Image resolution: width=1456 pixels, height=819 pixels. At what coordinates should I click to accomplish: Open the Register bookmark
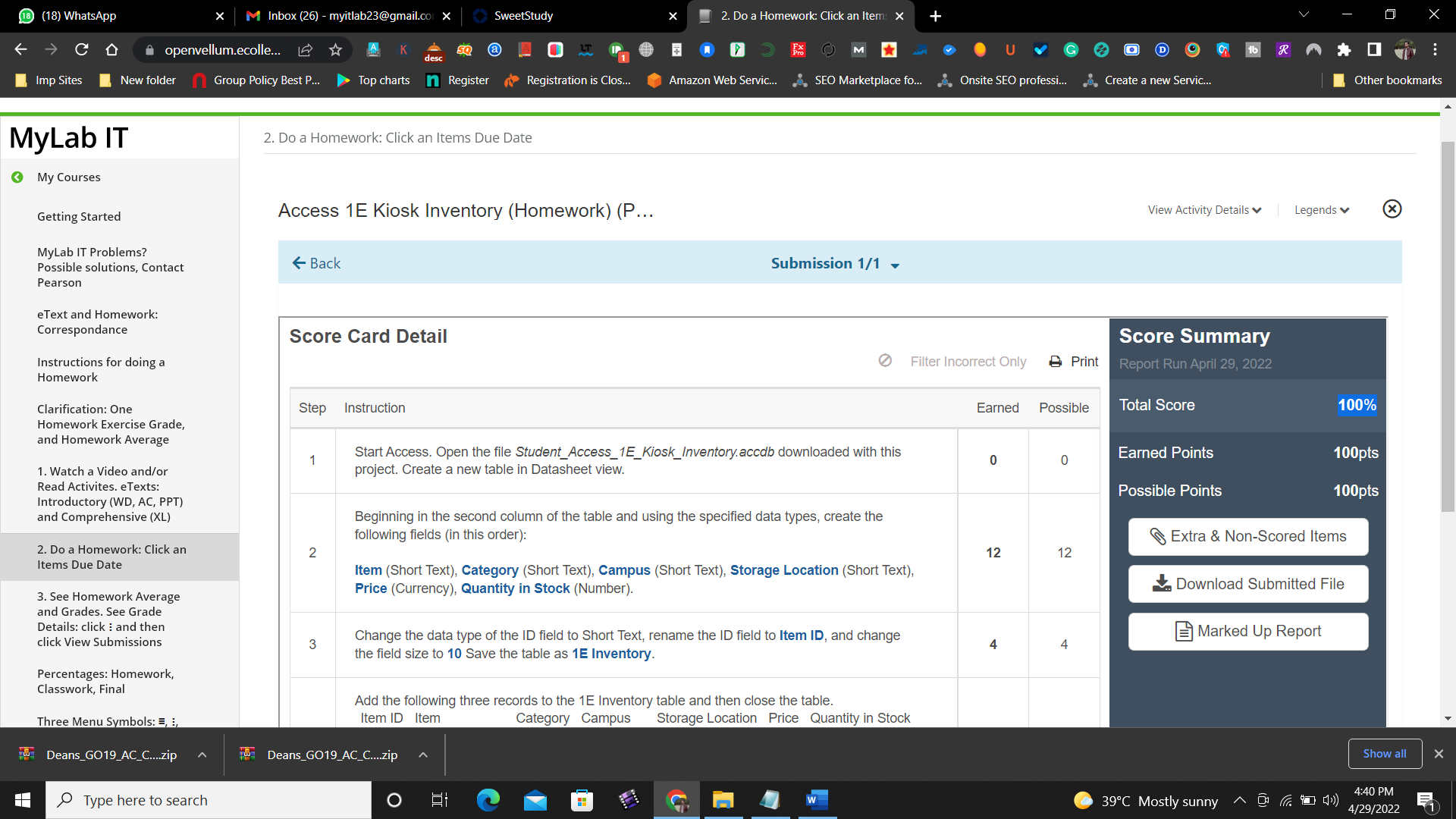point(458,80)
